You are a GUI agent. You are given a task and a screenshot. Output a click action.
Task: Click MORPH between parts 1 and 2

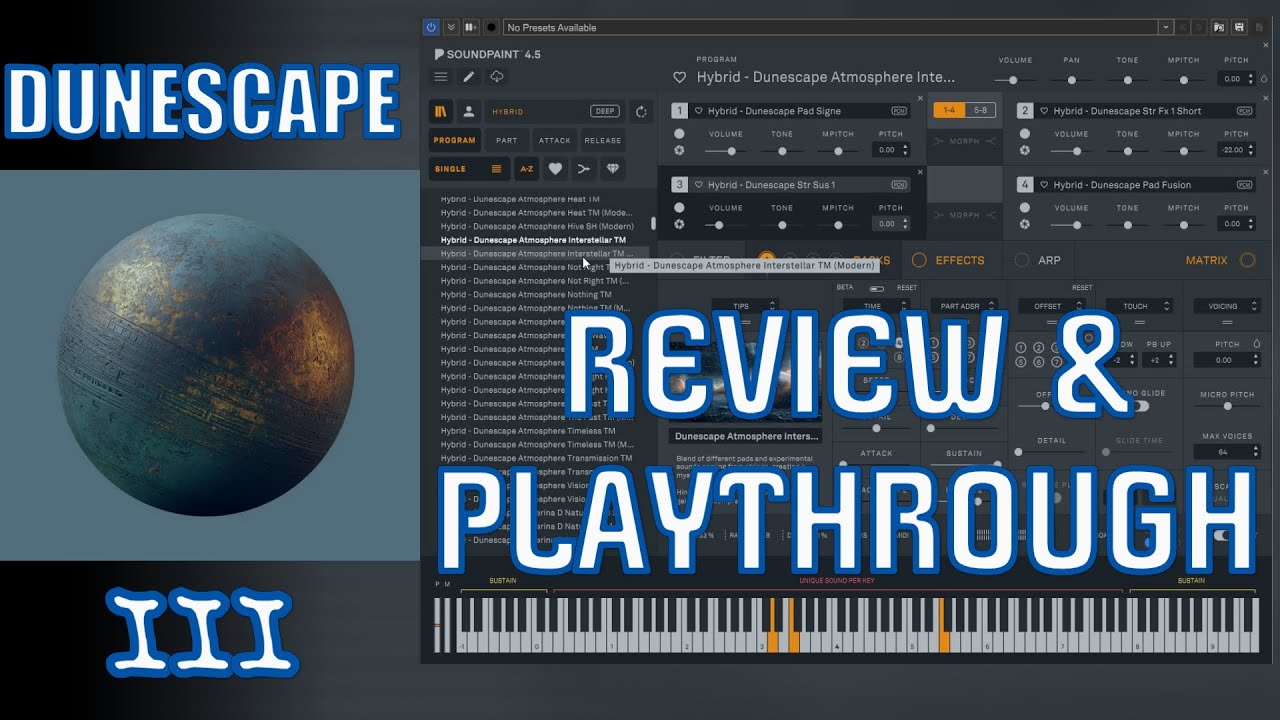click(x=964, y=141)
